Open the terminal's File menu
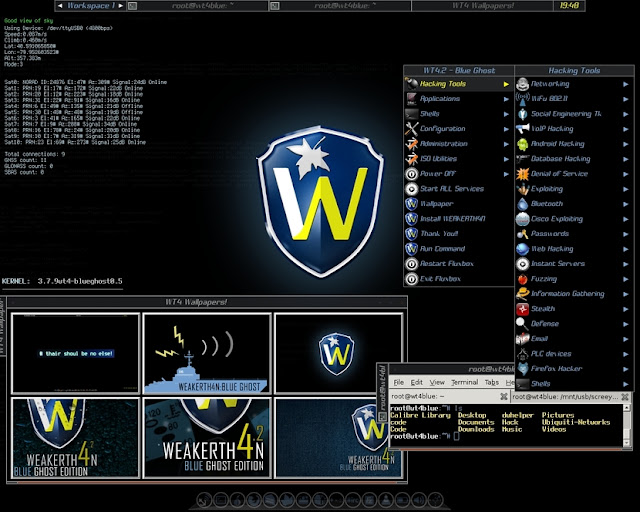640x512 pixels. click(x=398, y=382)
